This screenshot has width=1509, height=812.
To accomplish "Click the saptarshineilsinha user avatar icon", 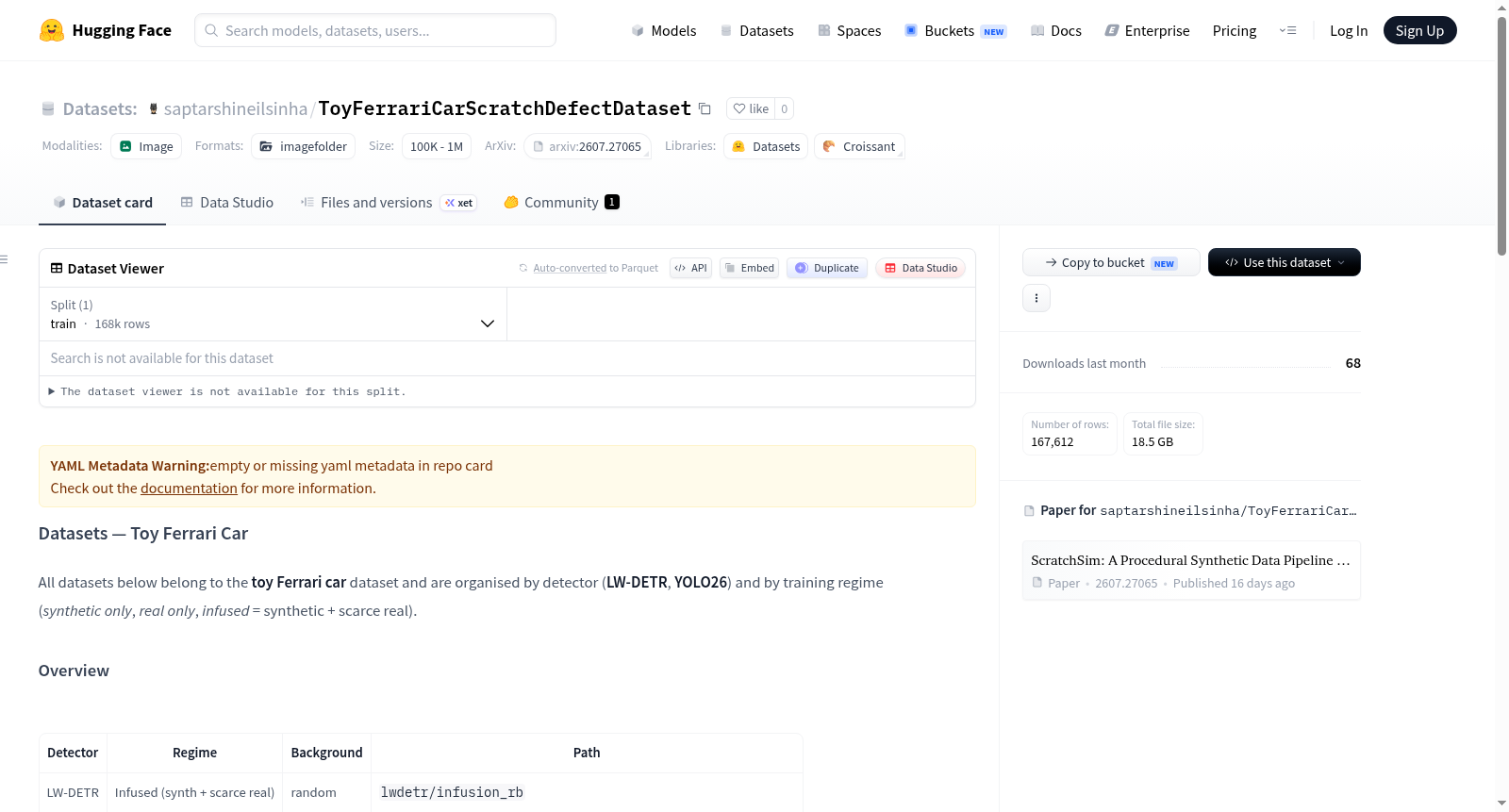I will [x=154, y=108].
